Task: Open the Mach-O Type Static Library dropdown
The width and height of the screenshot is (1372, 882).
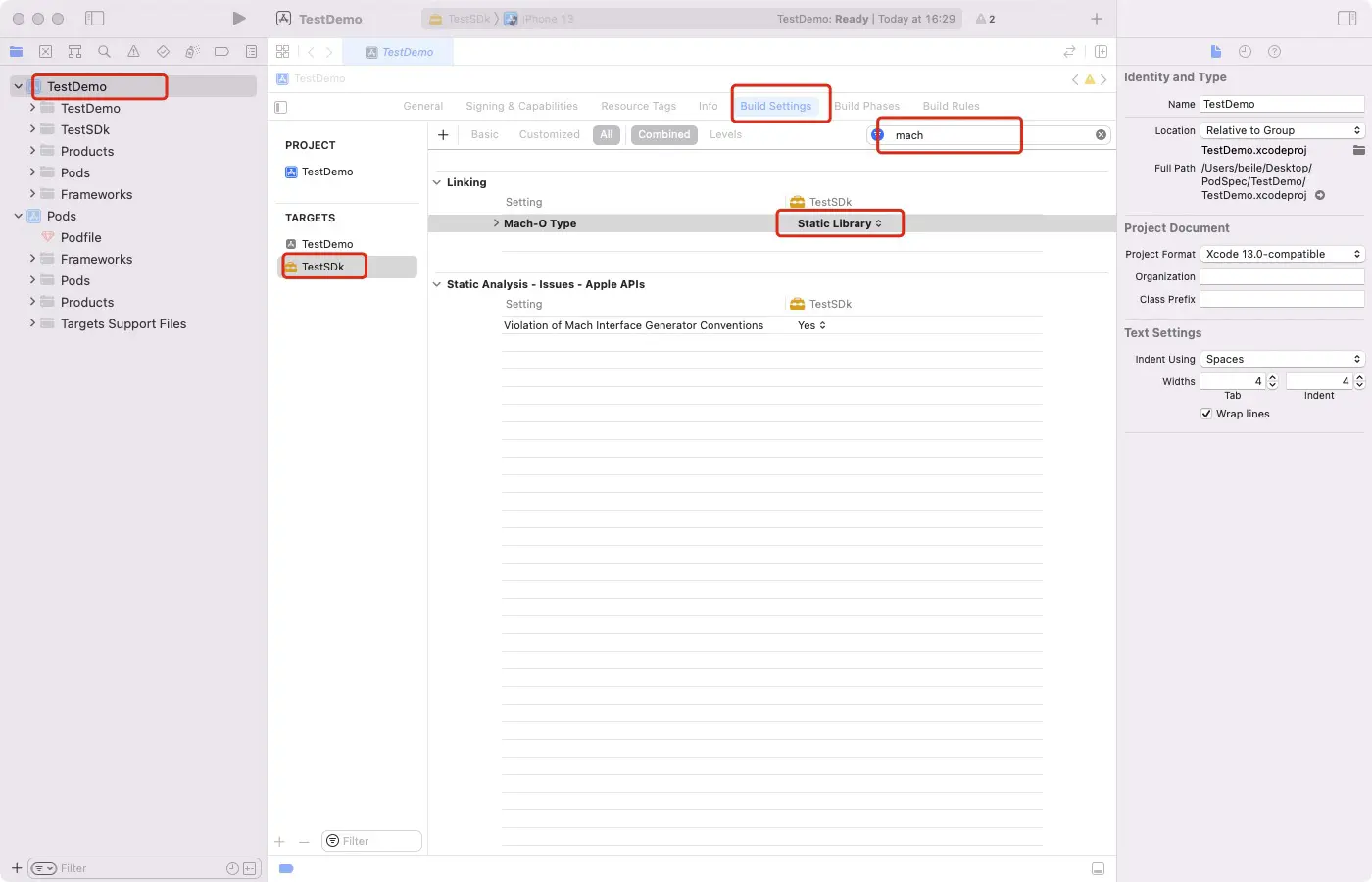Action: pyautogui.click(x=839, y=223)
